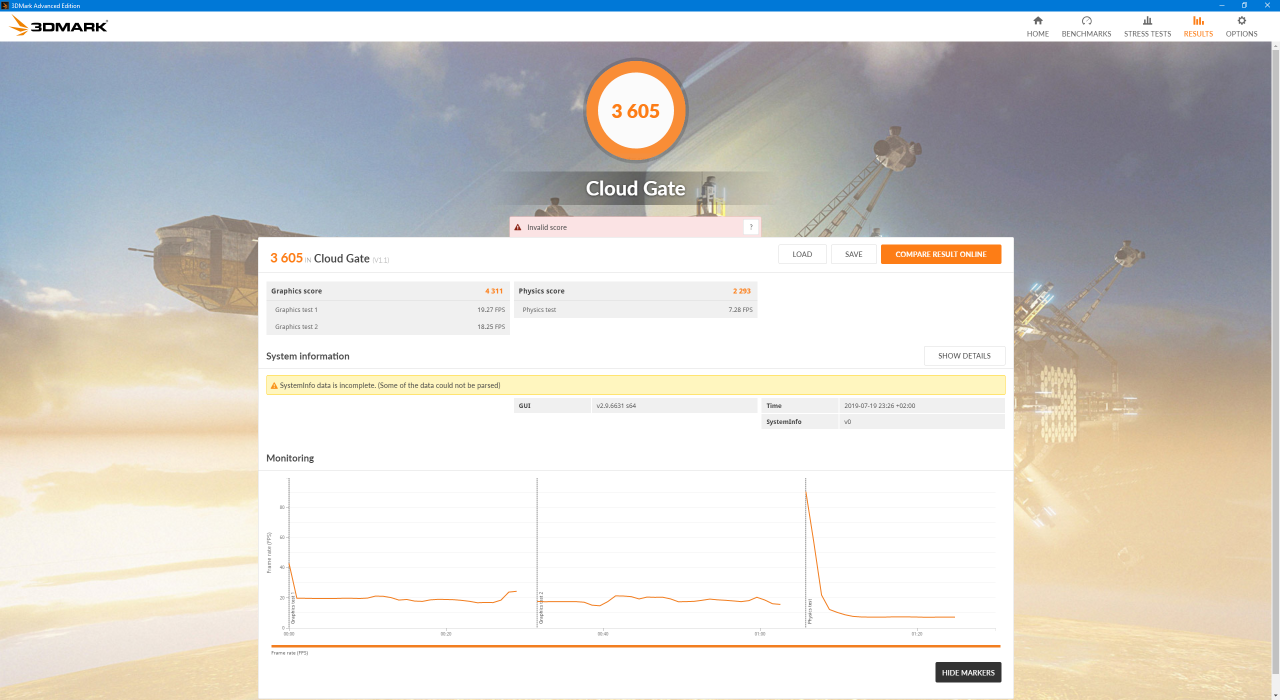Click the Time value 2019-07-19
The height and width of the screenshot is (700, 1280).
pos(880,406)
